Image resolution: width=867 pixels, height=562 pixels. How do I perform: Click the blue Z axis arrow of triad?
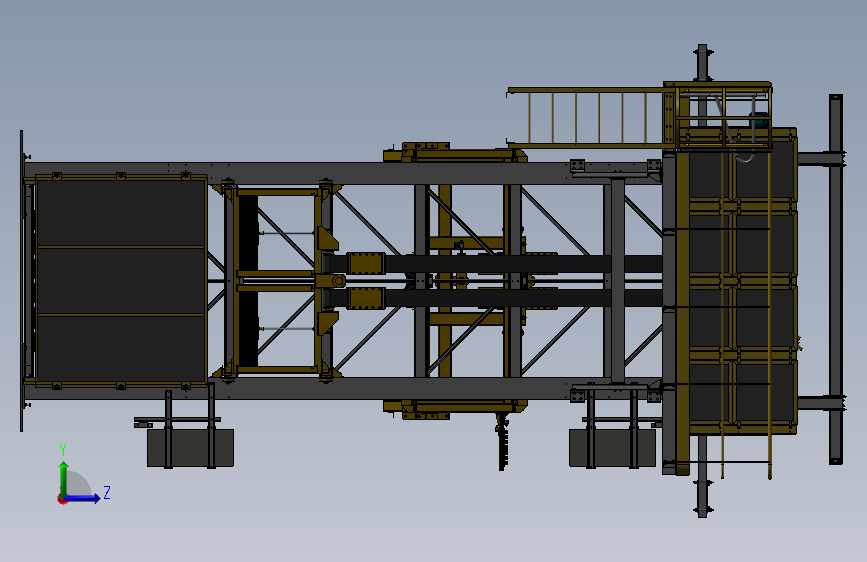83,498
